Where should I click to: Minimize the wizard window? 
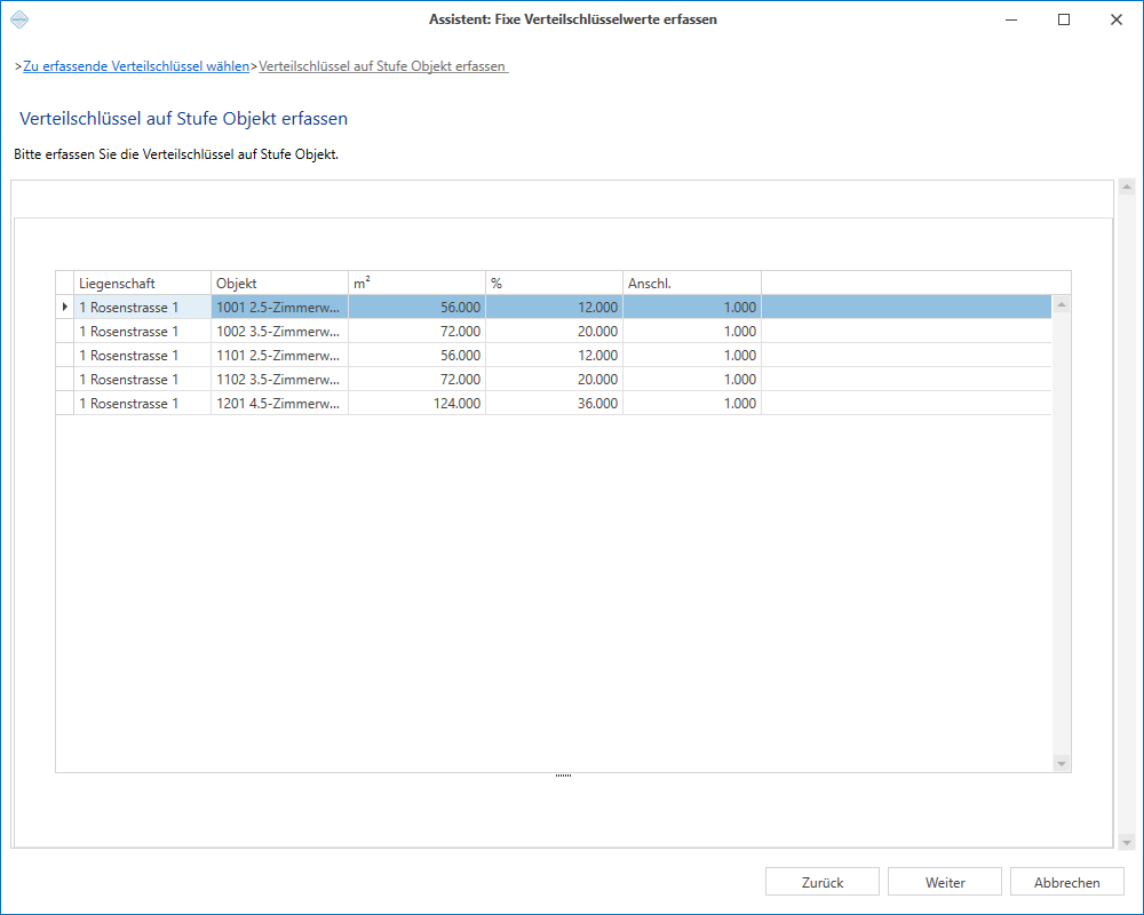(x=1011, y=20)
